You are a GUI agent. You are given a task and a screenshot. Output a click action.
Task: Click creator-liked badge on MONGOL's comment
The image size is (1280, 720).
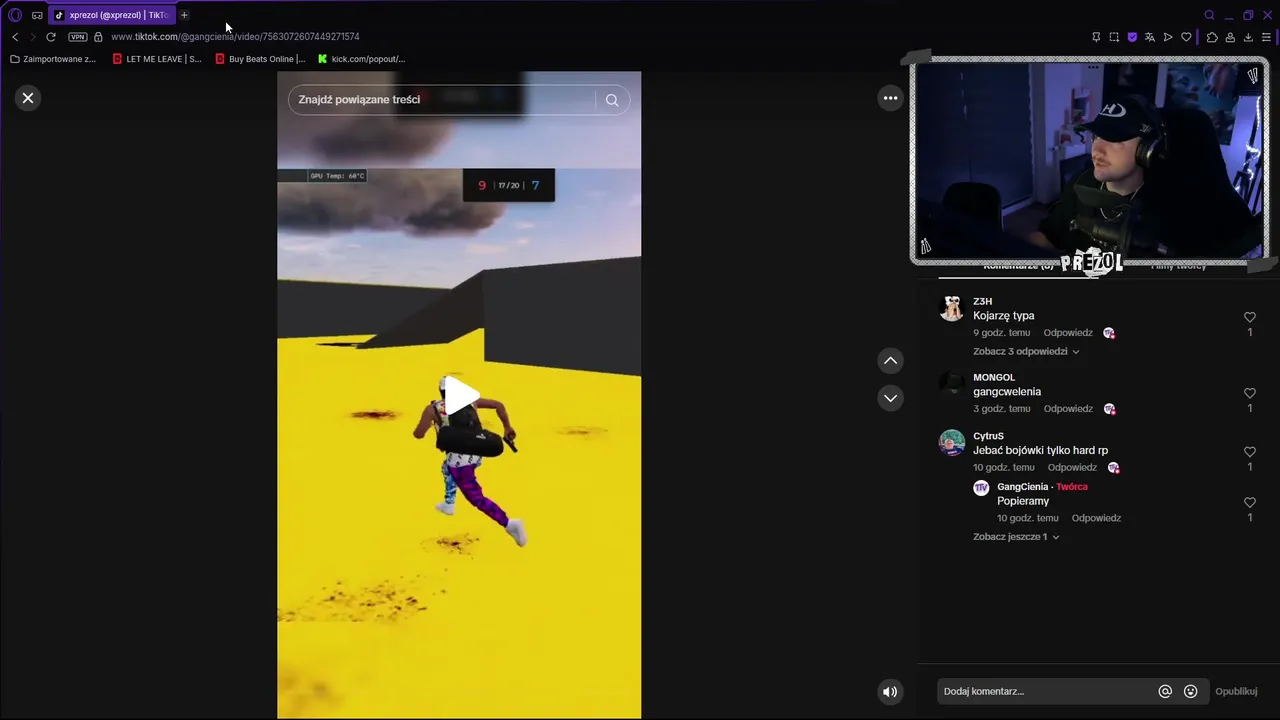point(1109,409)
